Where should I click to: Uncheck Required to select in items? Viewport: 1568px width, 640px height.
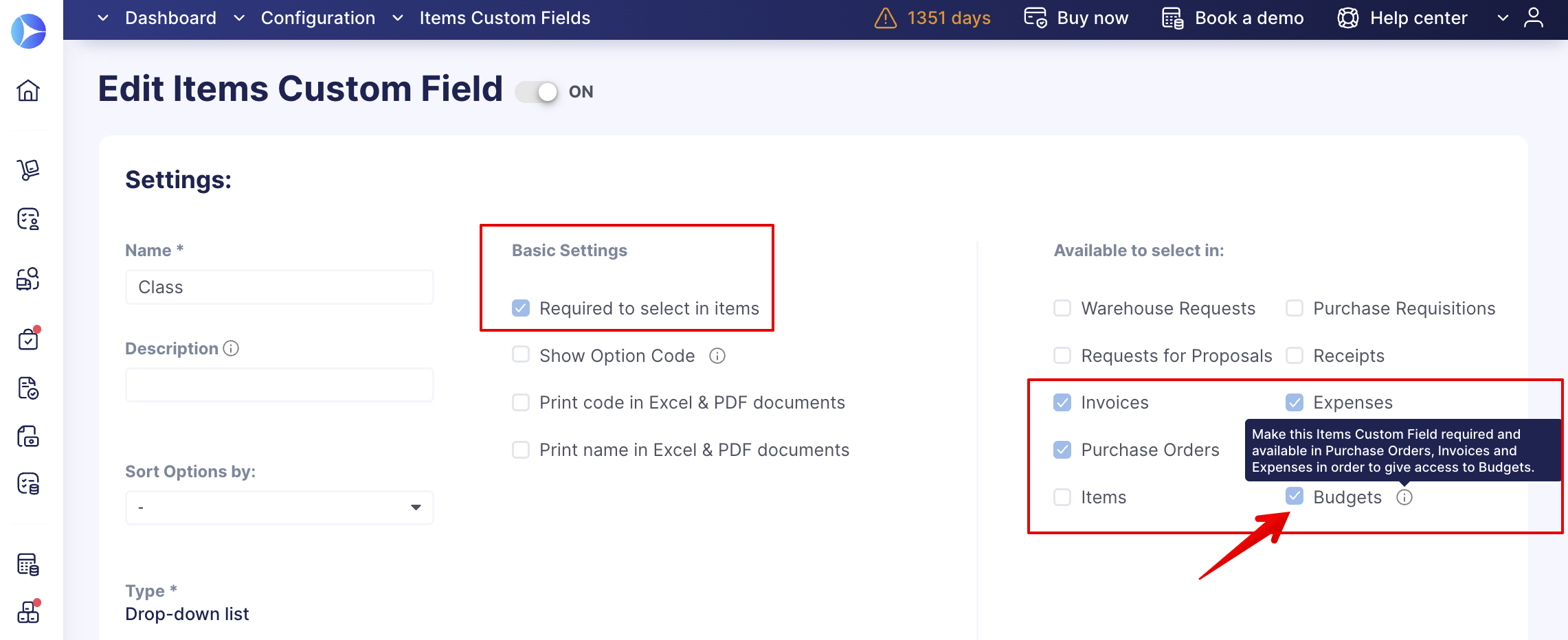coord(521,308)
